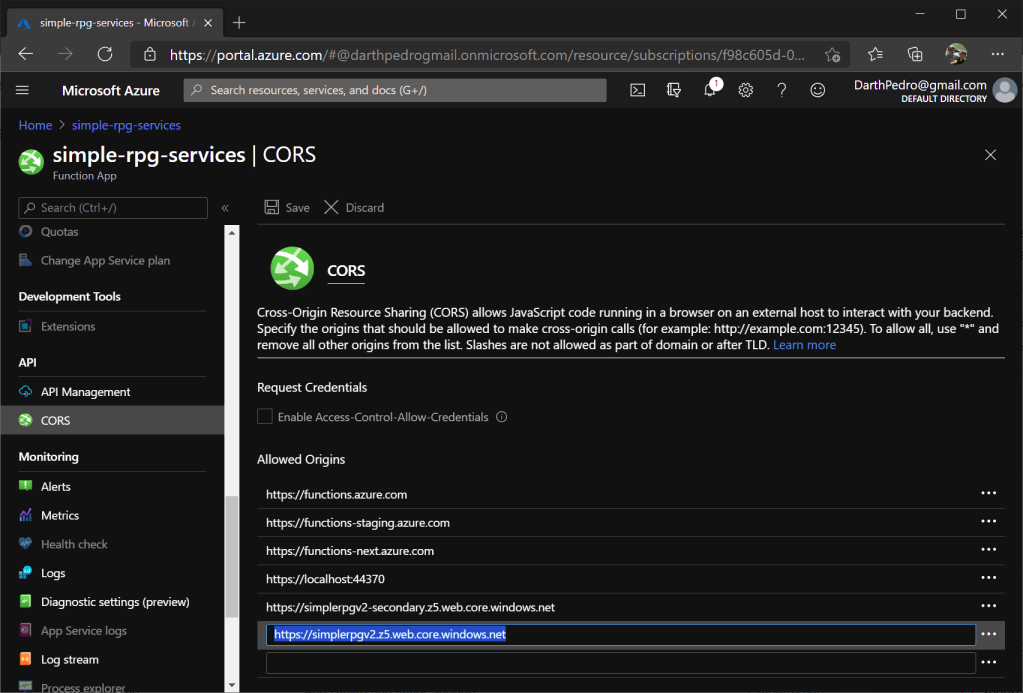The width and height of the screenshot is (1023, 693).
Task: Click the feedback smiley icon
Action: [817, 90]
